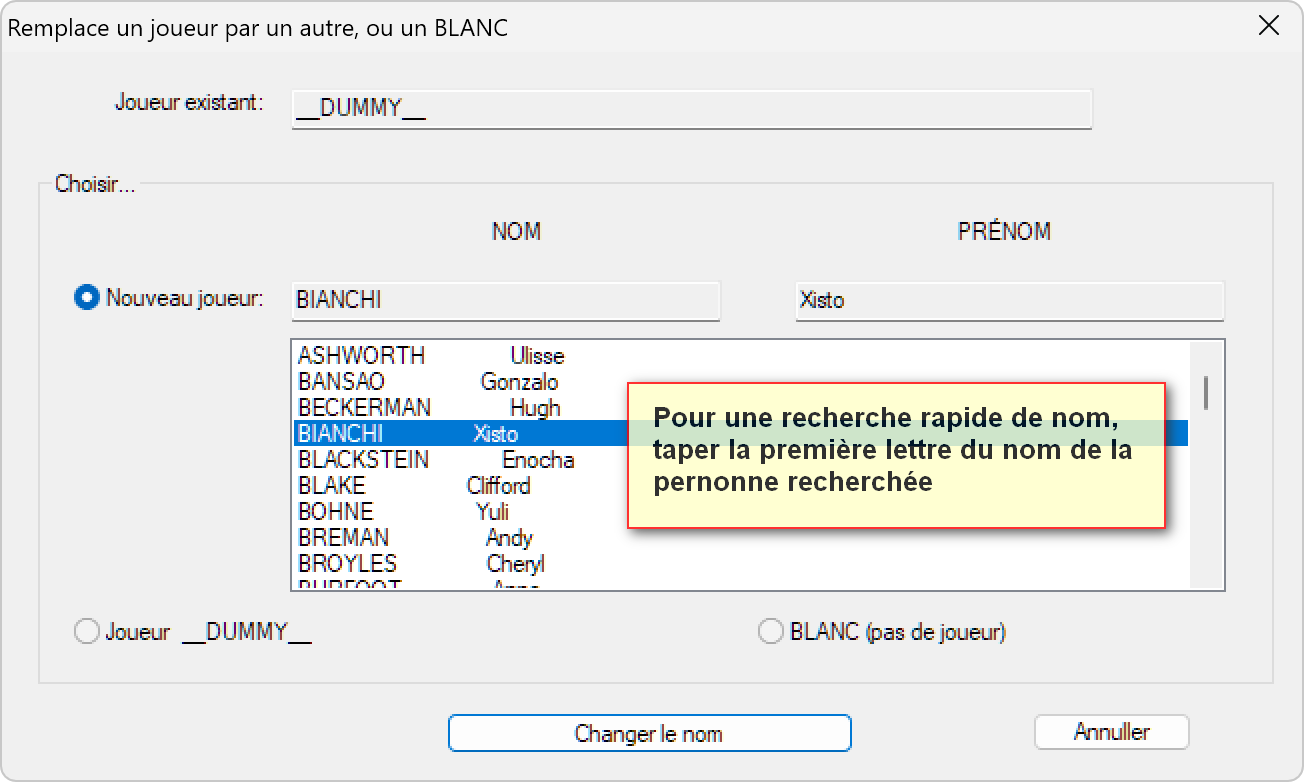Select the Nouveau joueur radio button

[87, 298]
